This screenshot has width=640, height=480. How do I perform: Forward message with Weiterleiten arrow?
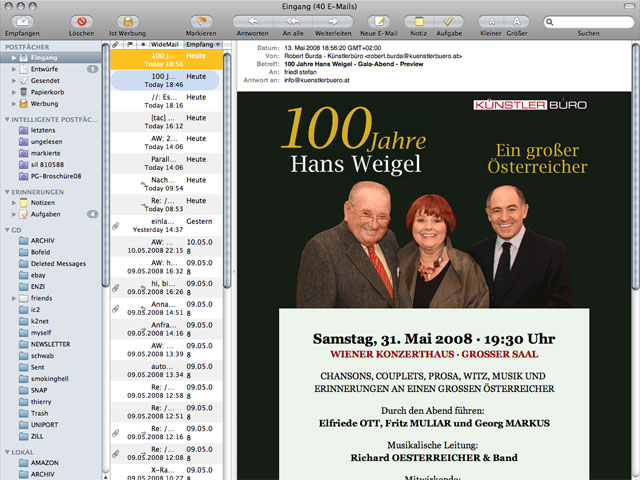333,21
